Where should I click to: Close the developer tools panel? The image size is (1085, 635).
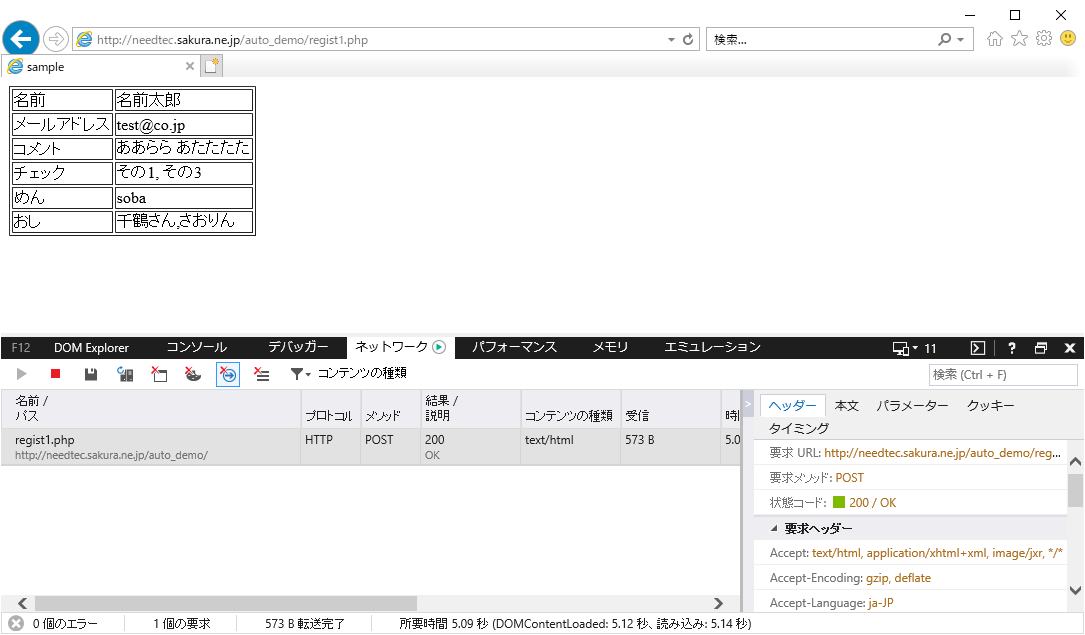click(x=1070, y=348)
